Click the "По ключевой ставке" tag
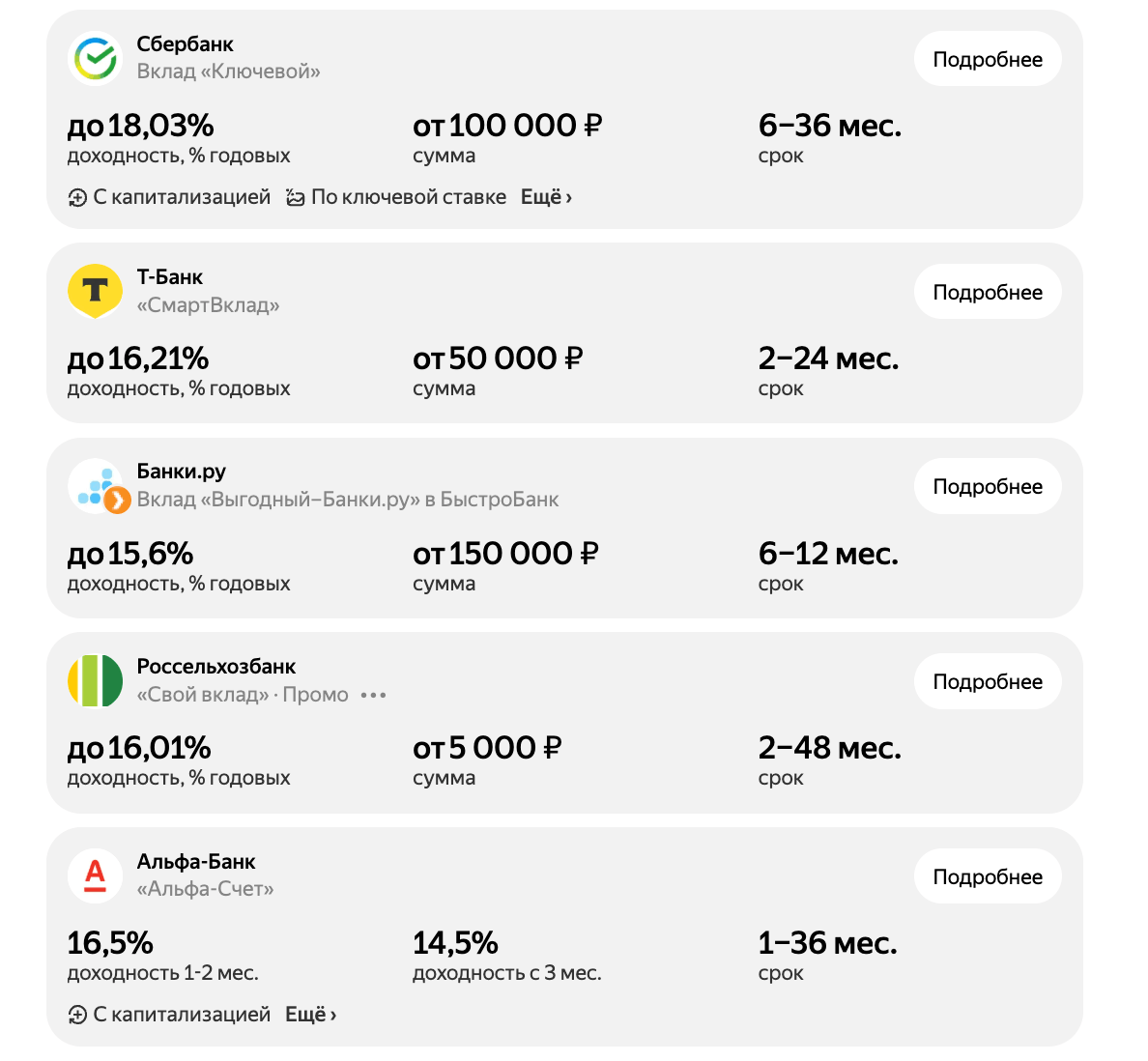This screenshot has width=1148, height=1061. coord(408,197)
